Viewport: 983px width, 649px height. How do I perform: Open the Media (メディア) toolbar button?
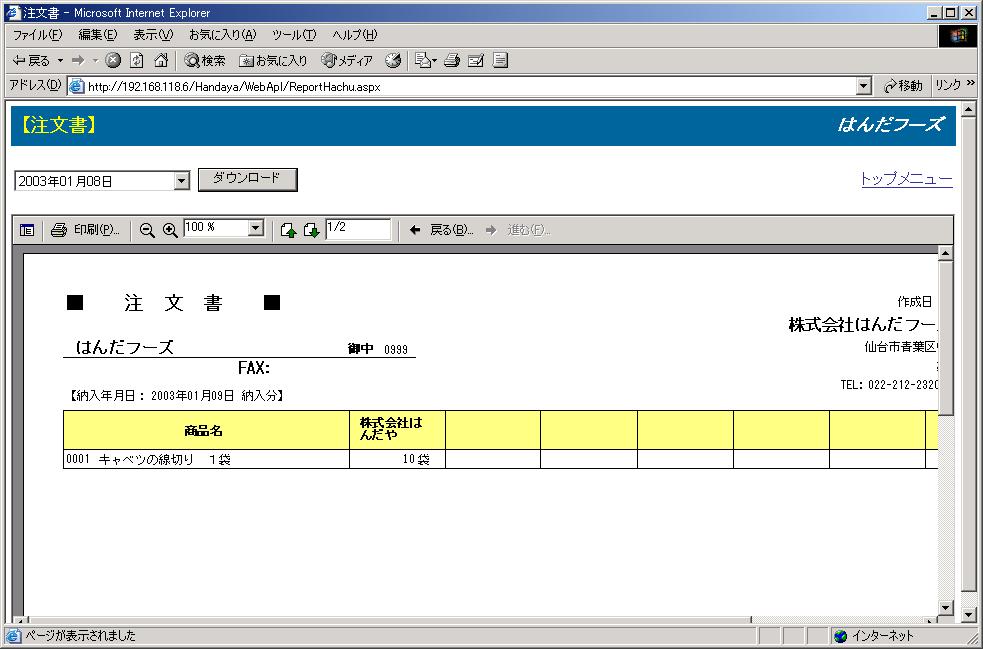[347, 60]
